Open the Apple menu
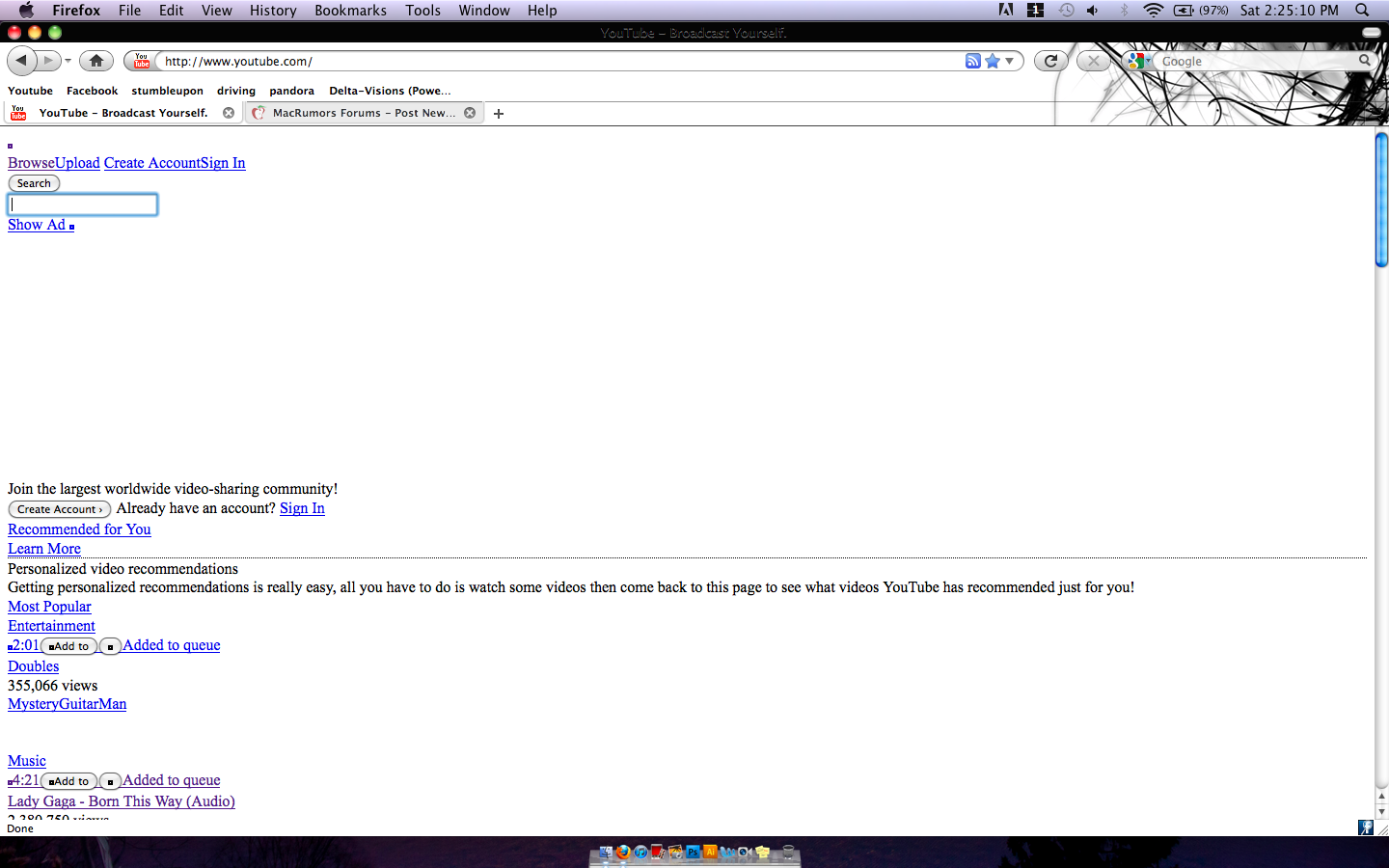1389x868 pixels. [26, 10]
